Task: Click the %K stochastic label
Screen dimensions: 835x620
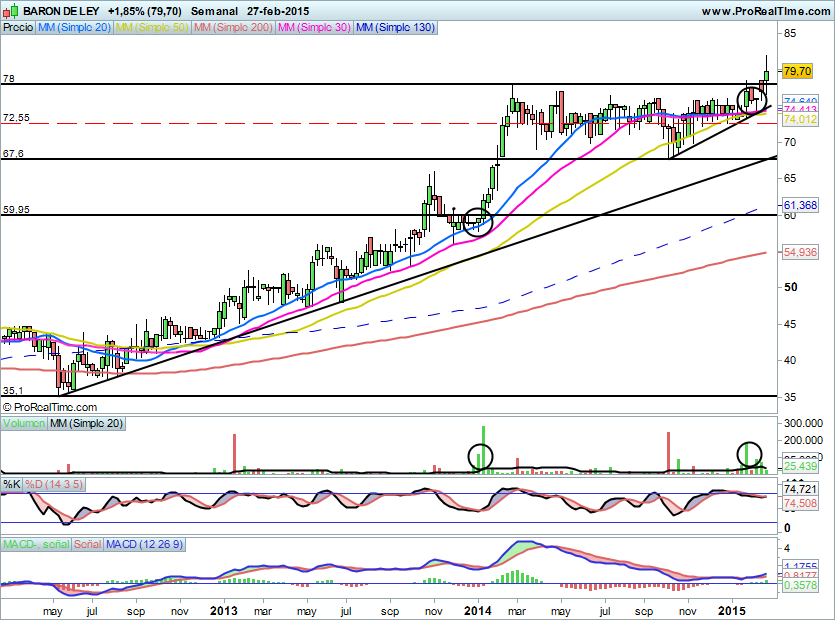Action: tap(12, 485)
